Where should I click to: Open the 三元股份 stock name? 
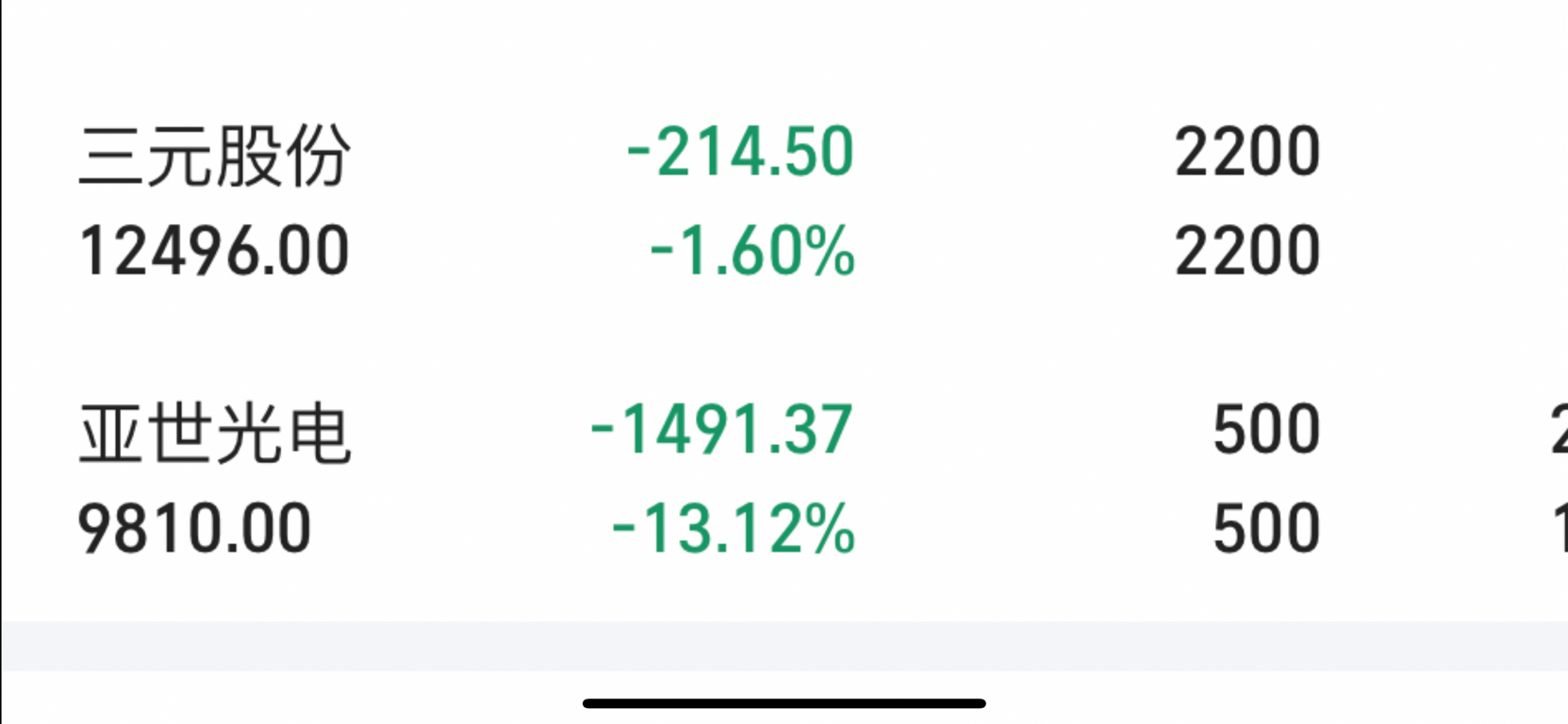coord(215,154)
